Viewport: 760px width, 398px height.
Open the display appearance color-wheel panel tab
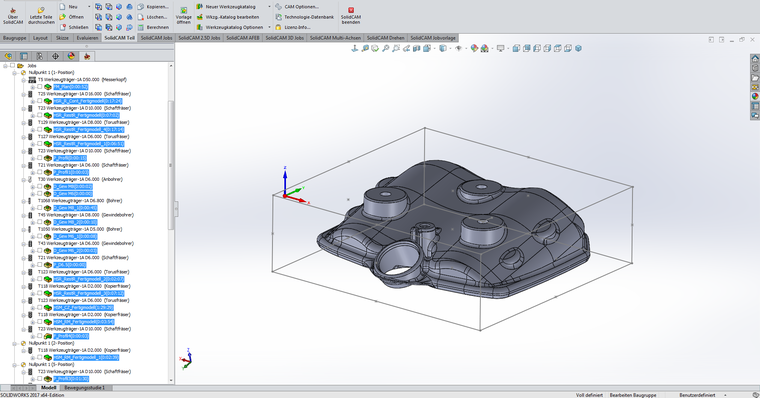(71, 56)
